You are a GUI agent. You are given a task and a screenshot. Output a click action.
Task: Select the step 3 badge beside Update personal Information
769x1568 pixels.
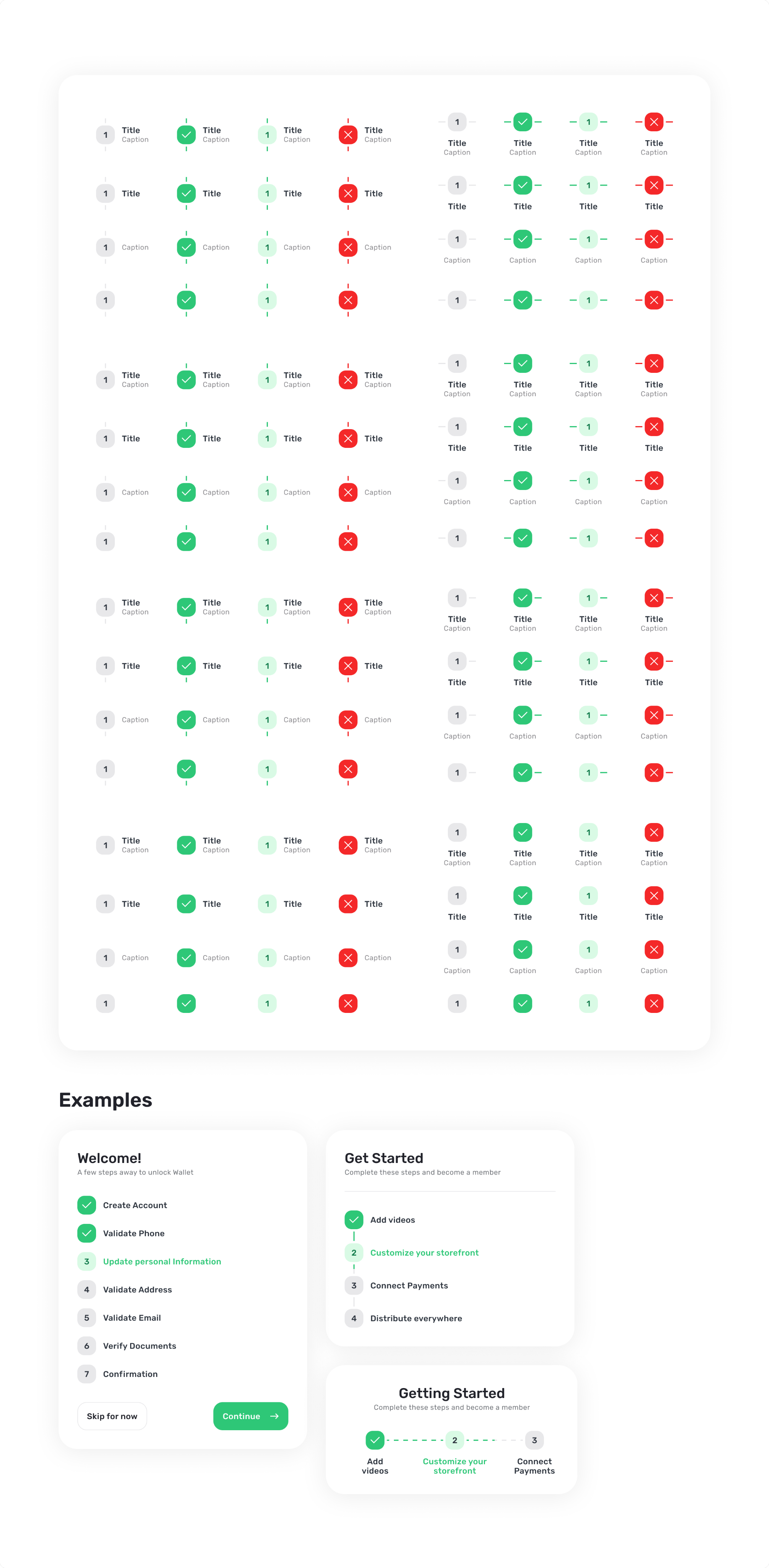[x=87, y=1261]
